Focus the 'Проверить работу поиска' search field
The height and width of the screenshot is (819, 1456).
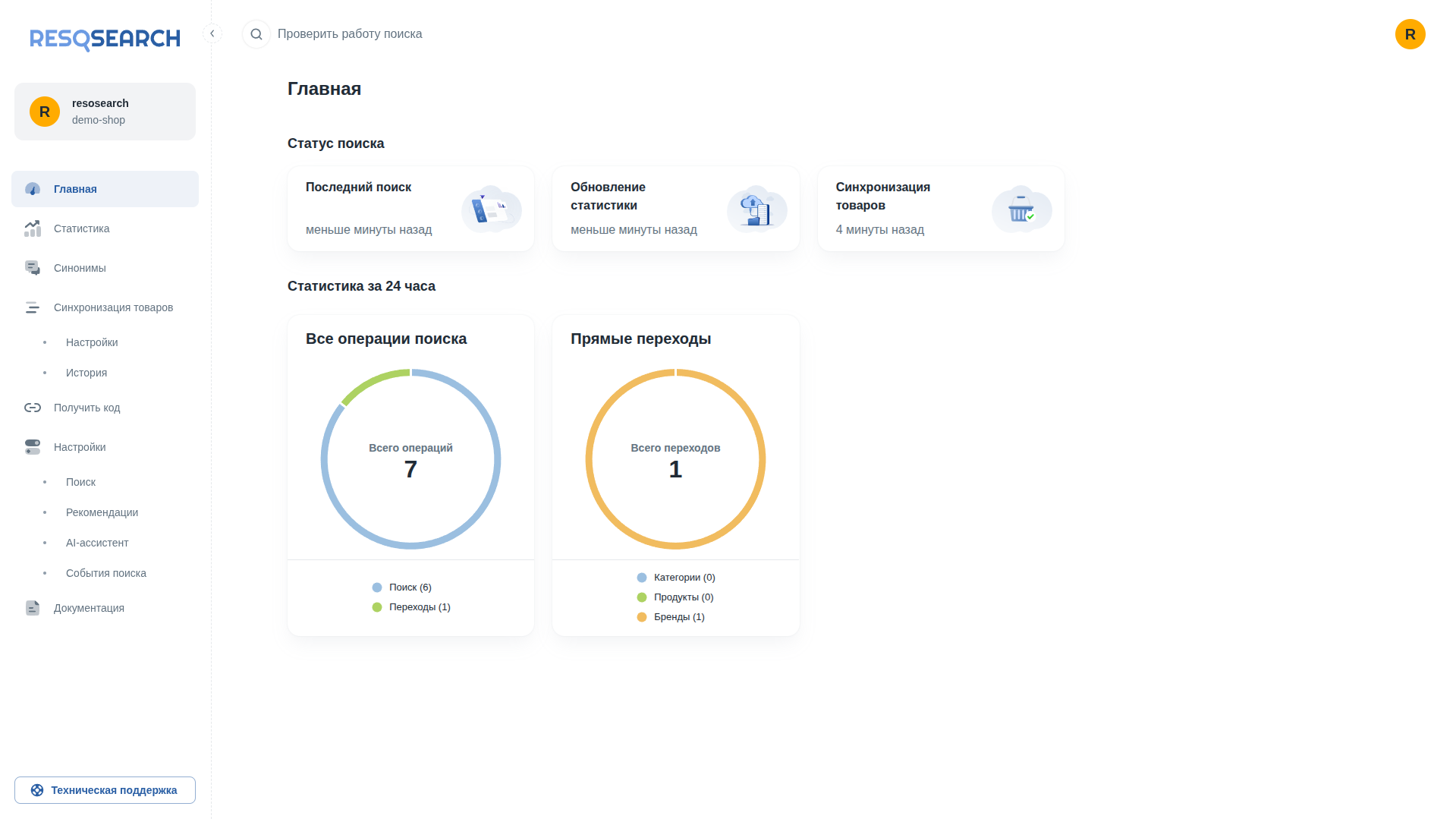[350, 34]
